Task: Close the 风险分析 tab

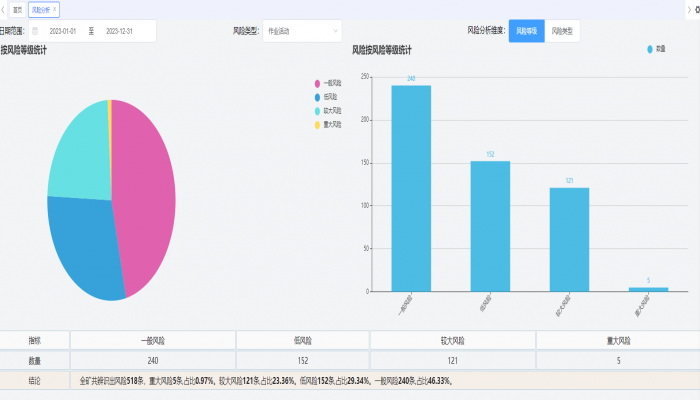Action: click(x=54, y=9)
